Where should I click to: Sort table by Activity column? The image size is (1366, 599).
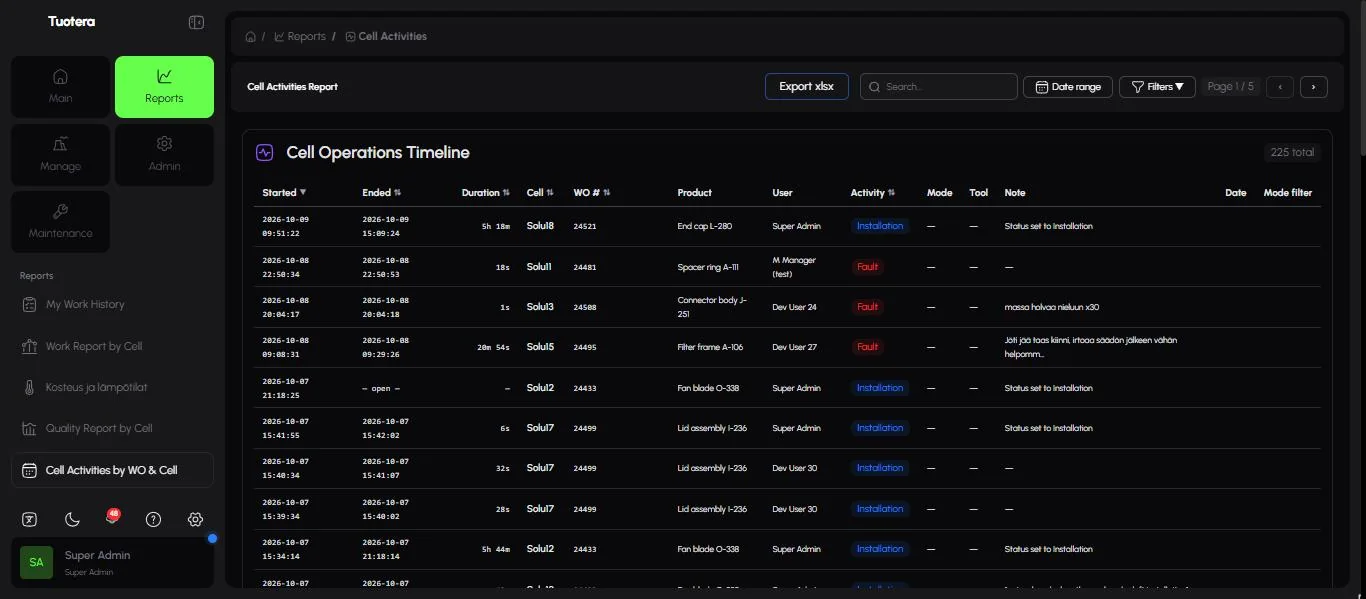pyautogui.click(x=873, y=192)
